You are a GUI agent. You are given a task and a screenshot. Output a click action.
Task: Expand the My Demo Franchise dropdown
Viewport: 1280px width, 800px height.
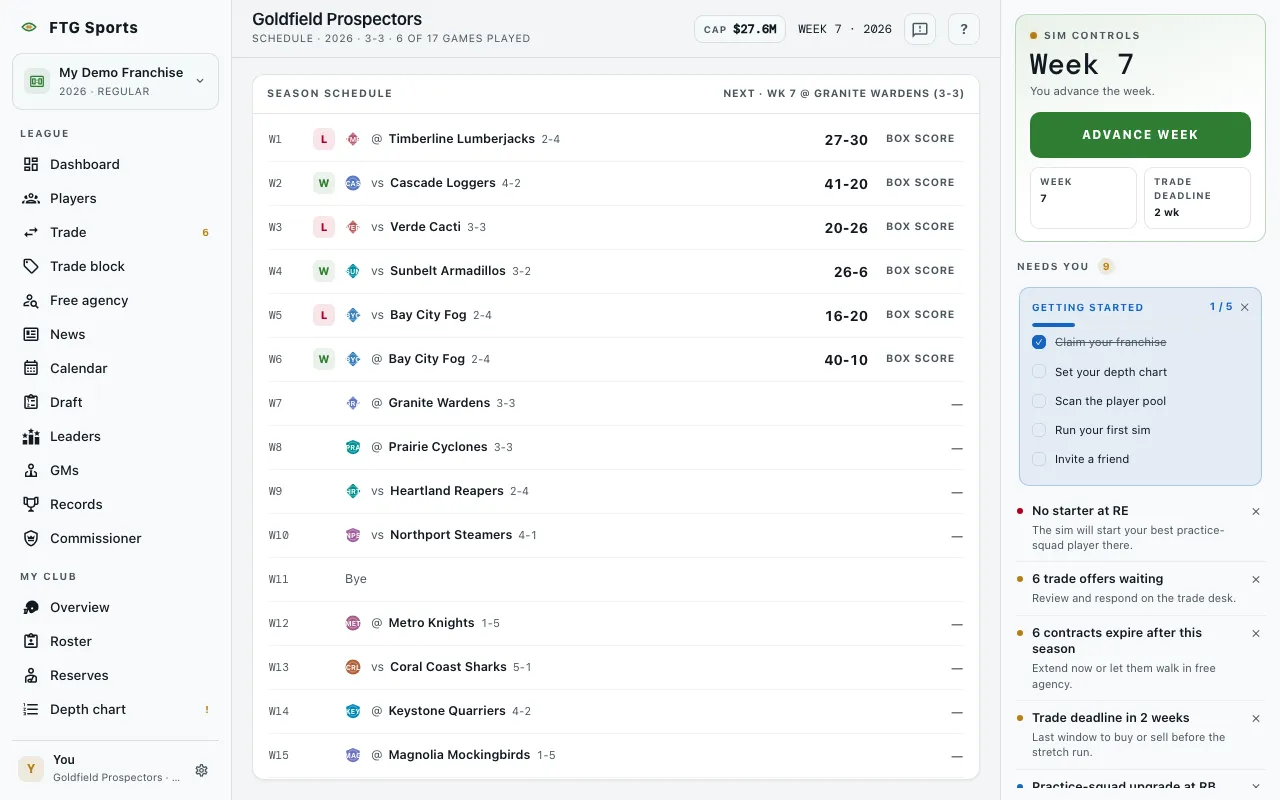coord(116,81)
